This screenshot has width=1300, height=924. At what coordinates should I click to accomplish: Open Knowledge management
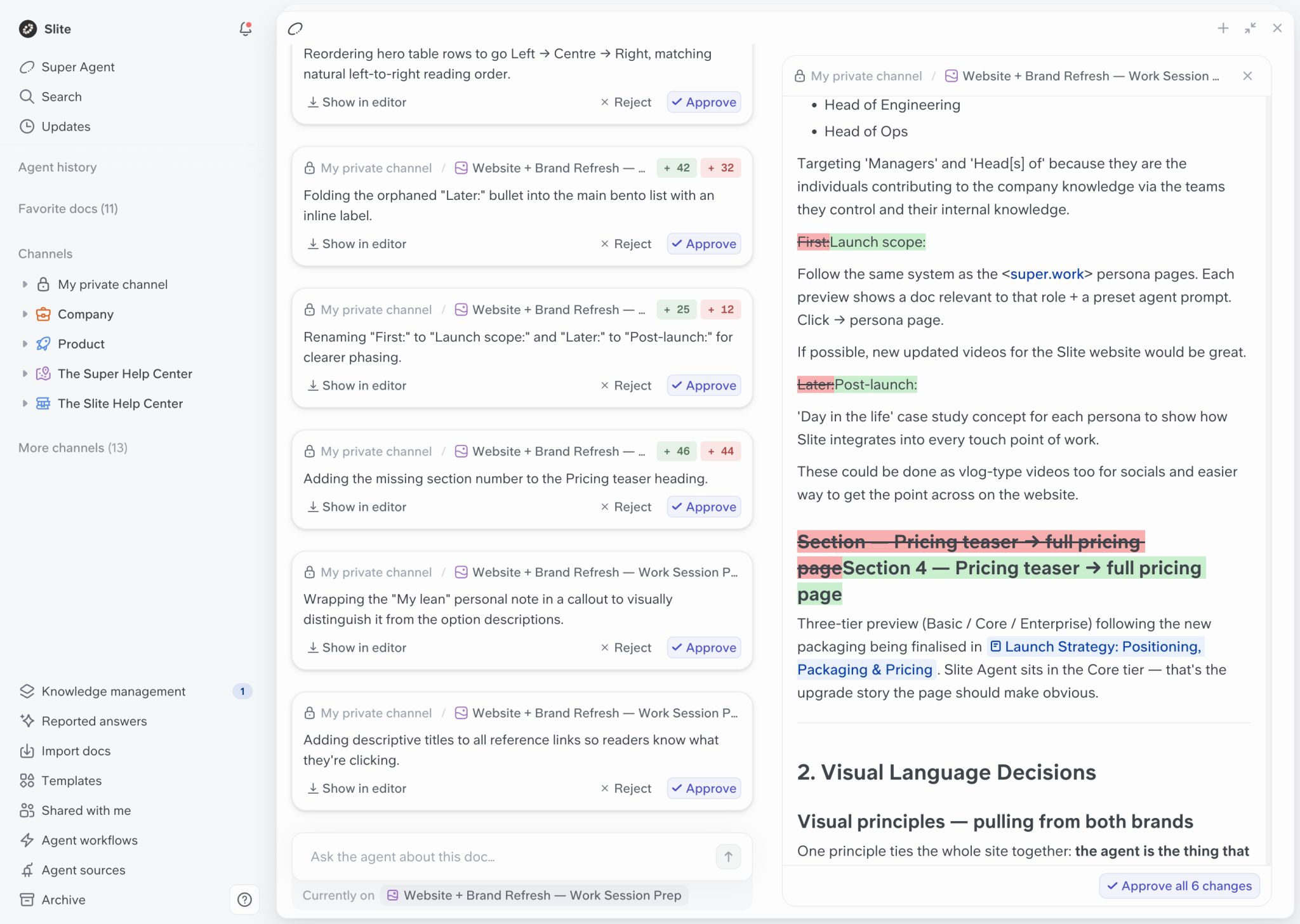(x=114, y=691)
